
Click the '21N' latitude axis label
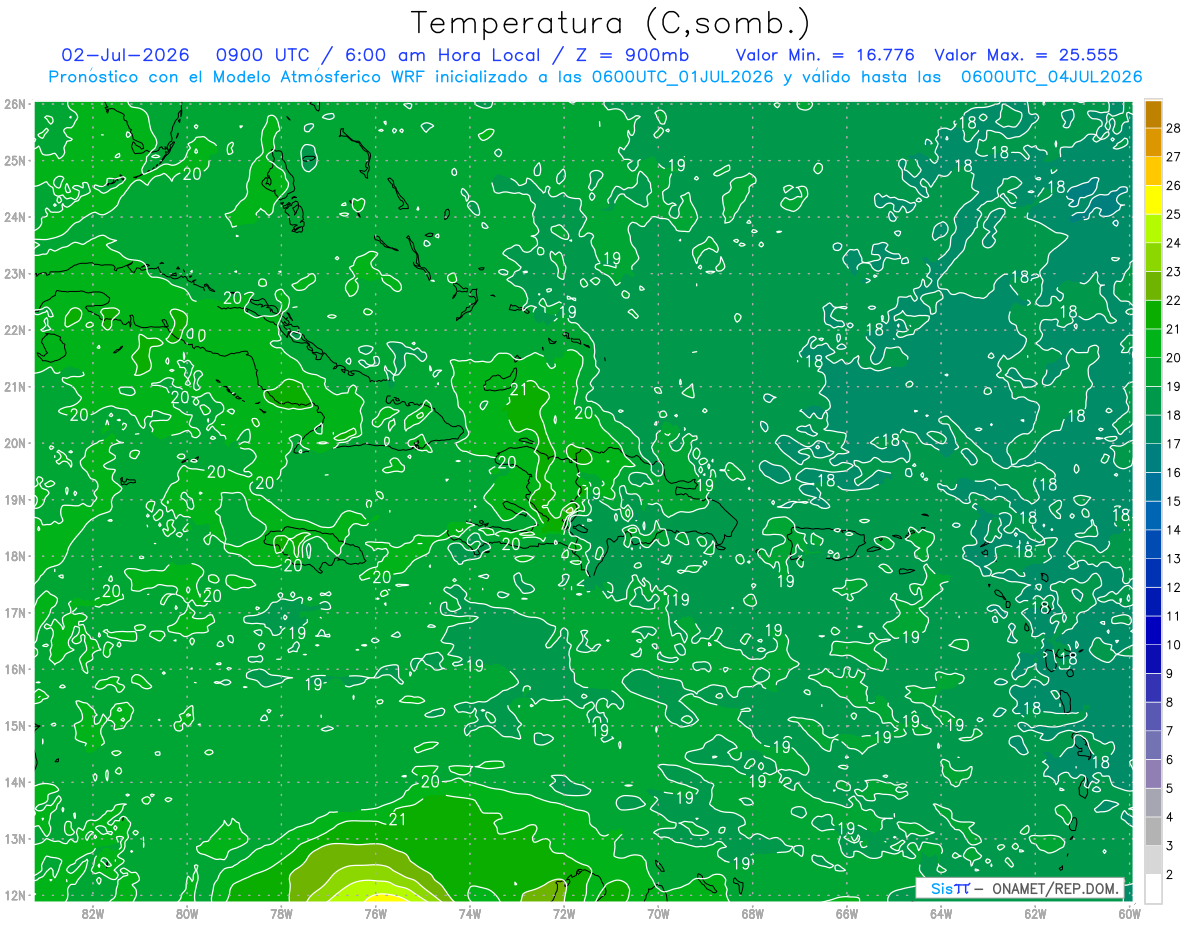(x=15, y=386)
